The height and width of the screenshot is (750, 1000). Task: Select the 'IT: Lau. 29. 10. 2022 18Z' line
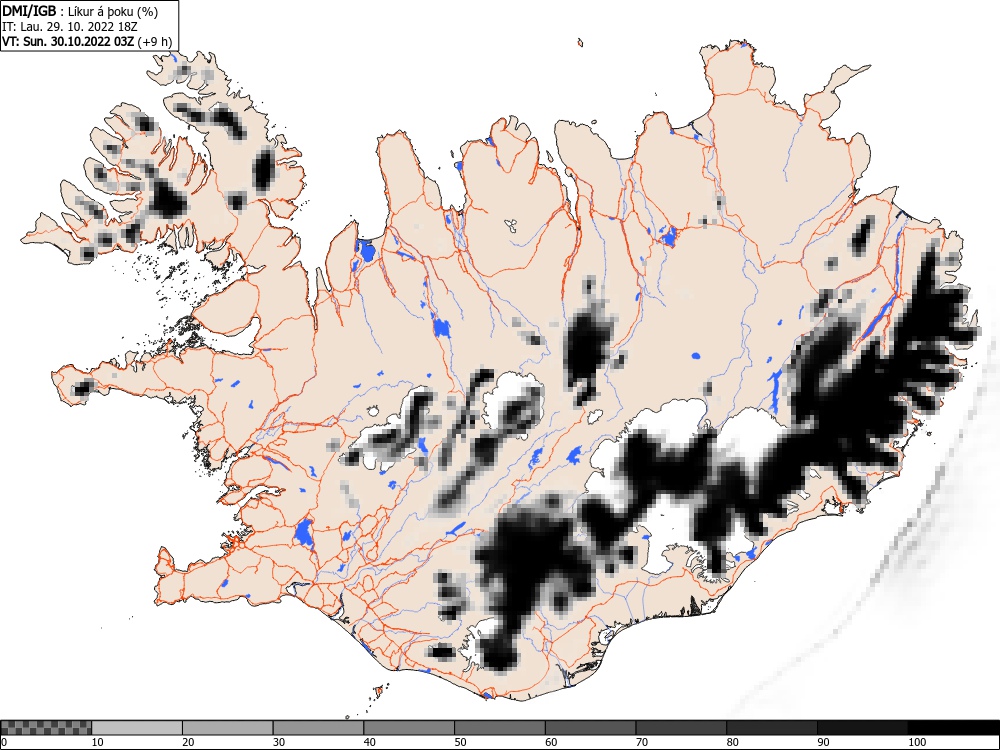click(70, 27)
